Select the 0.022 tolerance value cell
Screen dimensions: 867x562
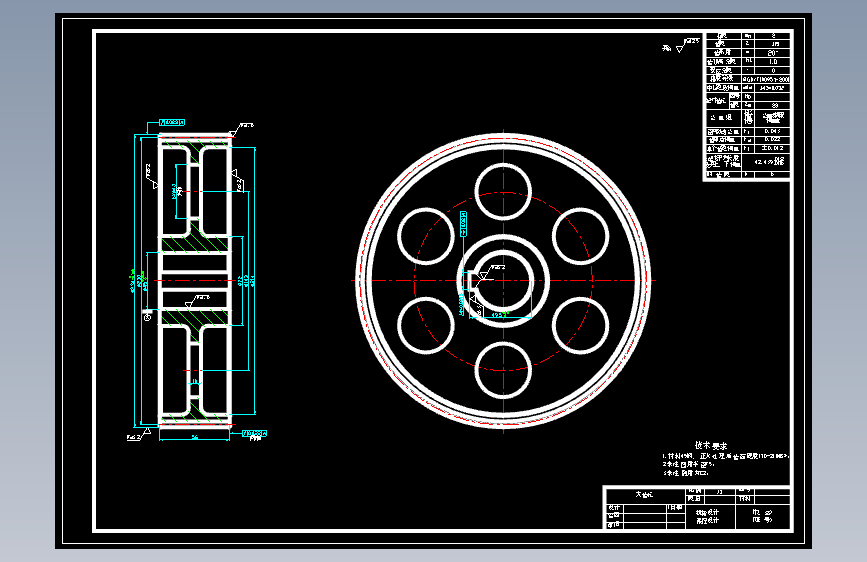(x=772, y=139)
